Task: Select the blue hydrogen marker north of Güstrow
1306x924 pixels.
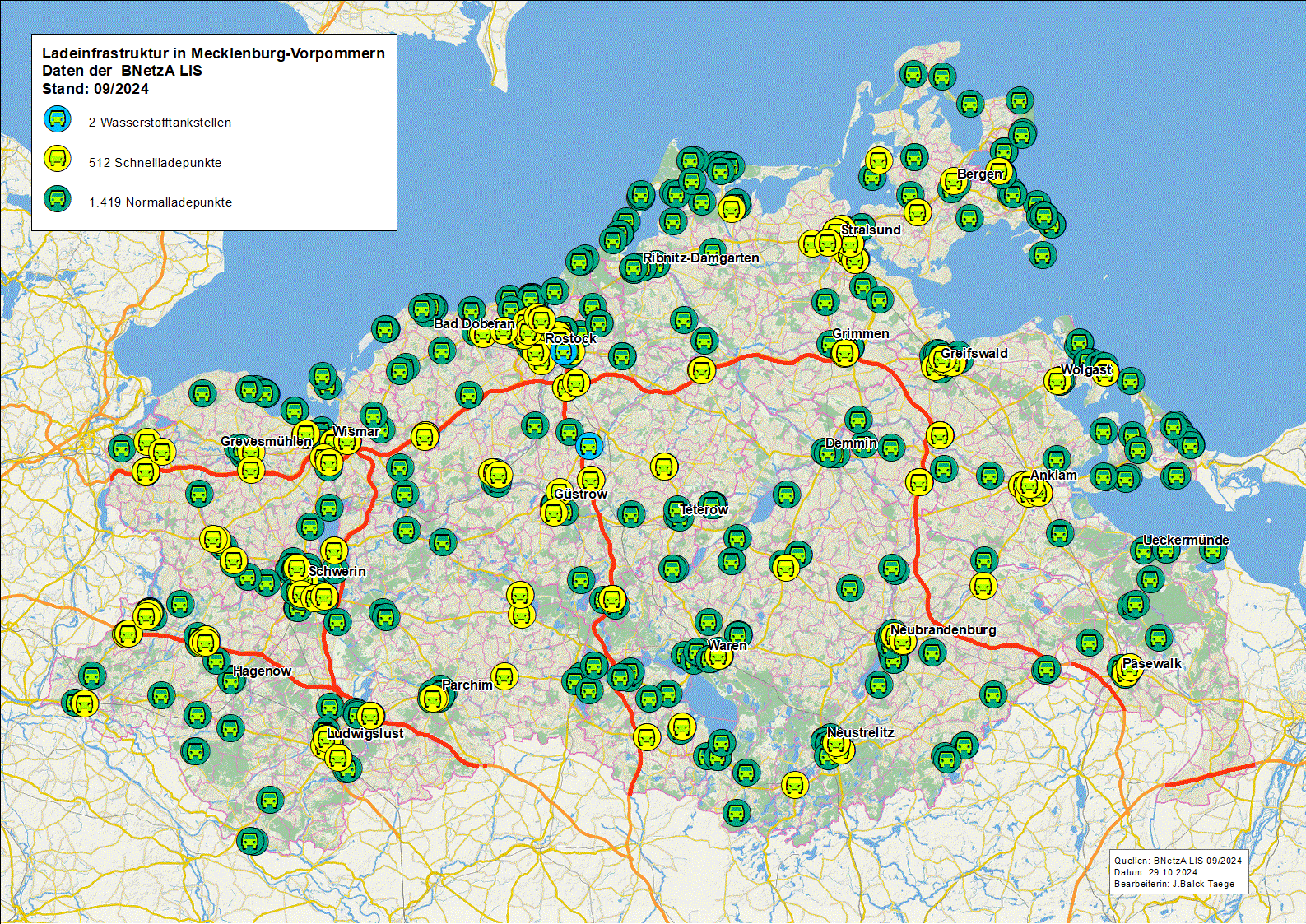Action: [588, 446]
